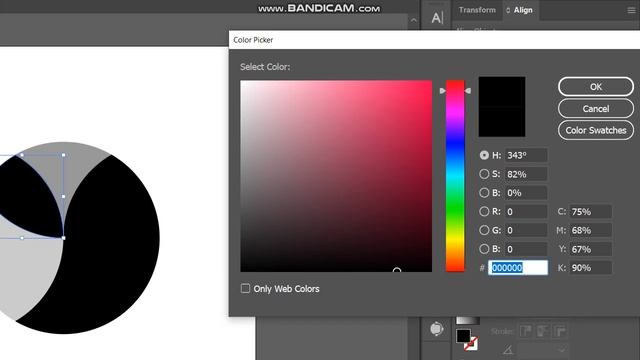Click the Appearance panel circle icon
The width and height of the screenshot is (640, 360).
(x=437, y=329)
